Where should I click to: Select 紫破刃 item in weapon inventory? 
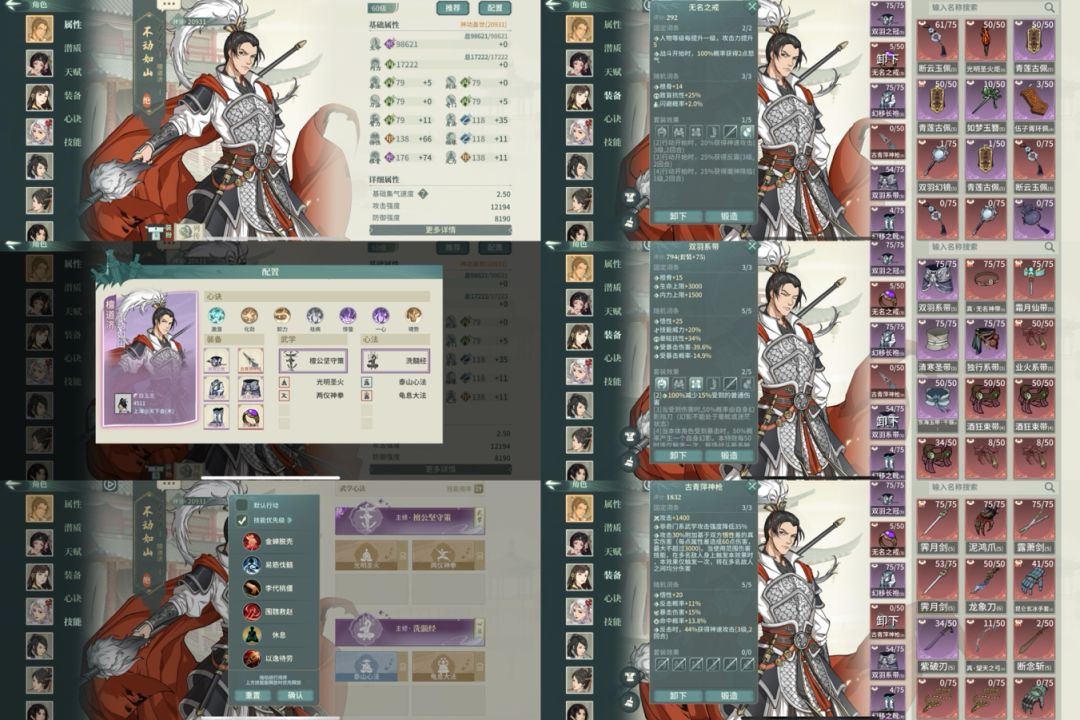(937, 646)
